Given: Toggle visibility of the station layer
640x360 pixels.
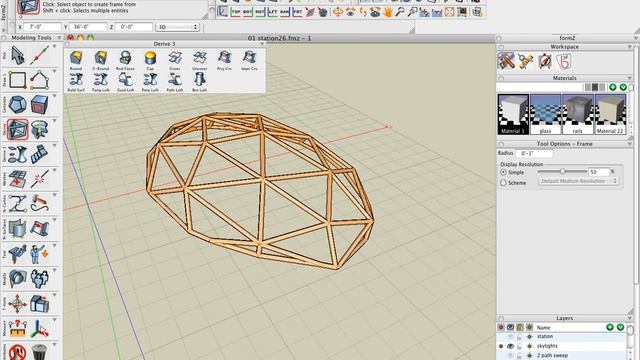Looking at the screenshot, I should click(510, 337).
